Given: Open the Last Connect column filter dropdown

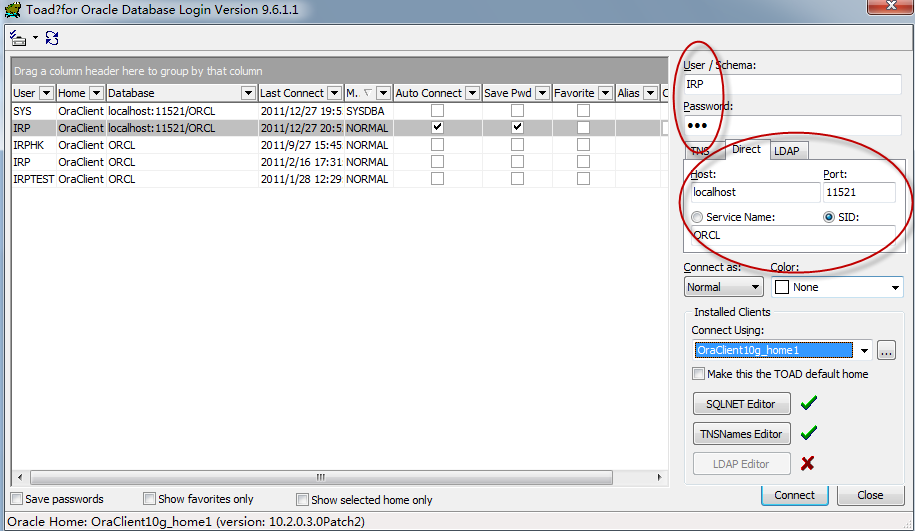Looking at the screenshot, I should 334,93.
